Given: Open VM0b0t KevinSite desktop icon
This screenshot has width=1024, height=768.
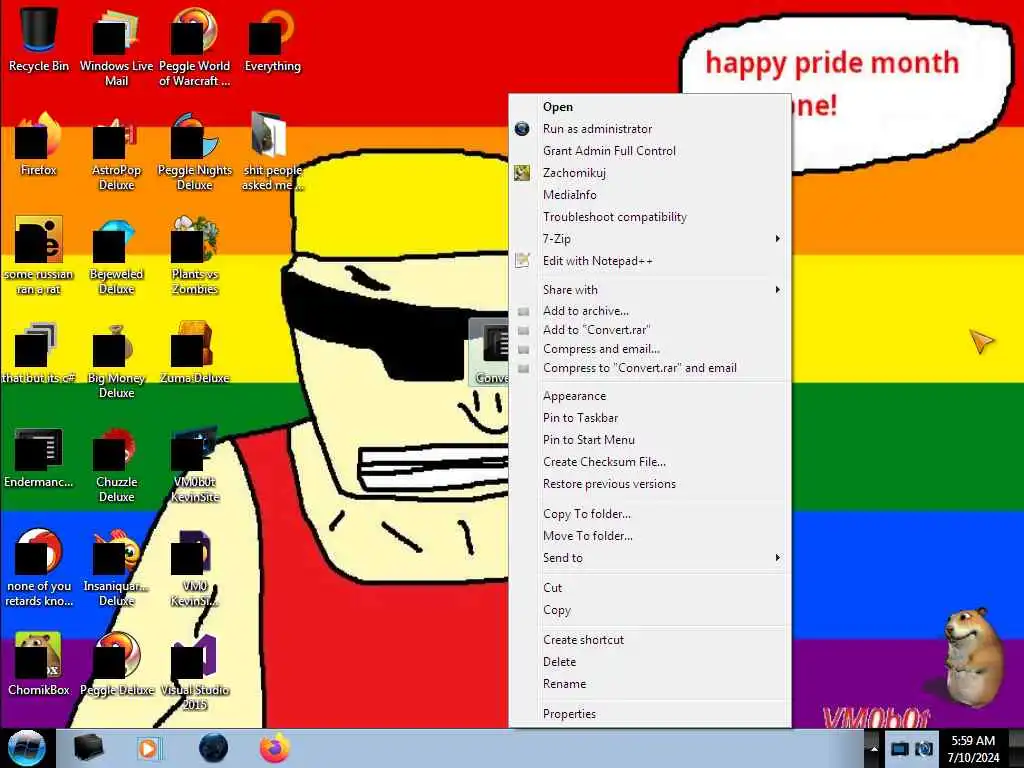Looking at the screenshot, I should coord(195,464).
